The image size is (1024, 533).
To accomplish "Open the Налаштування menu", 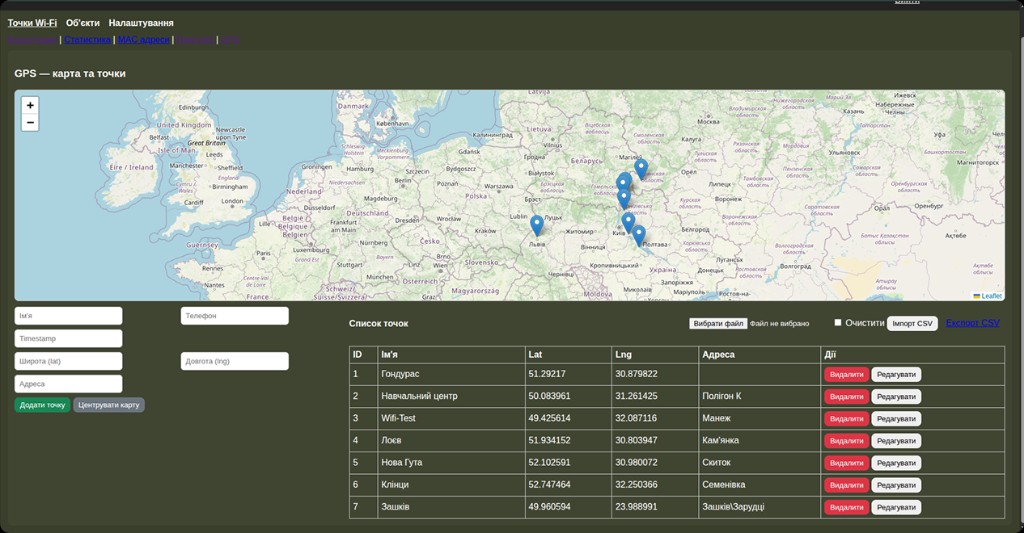I will pos(141,23).
